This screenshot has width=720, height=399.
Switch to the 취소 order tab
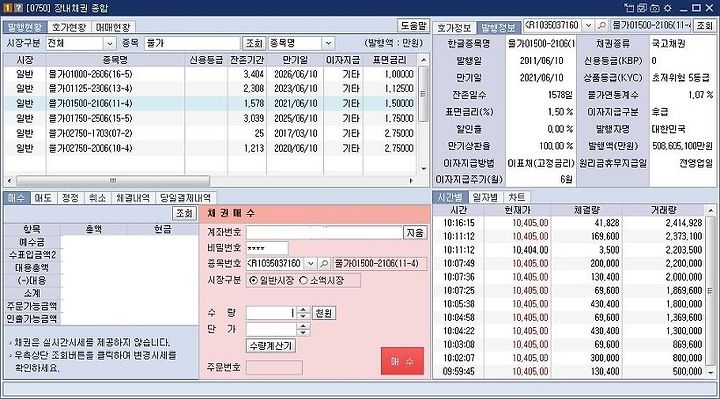pyautogui.click(x=97, y=198)
